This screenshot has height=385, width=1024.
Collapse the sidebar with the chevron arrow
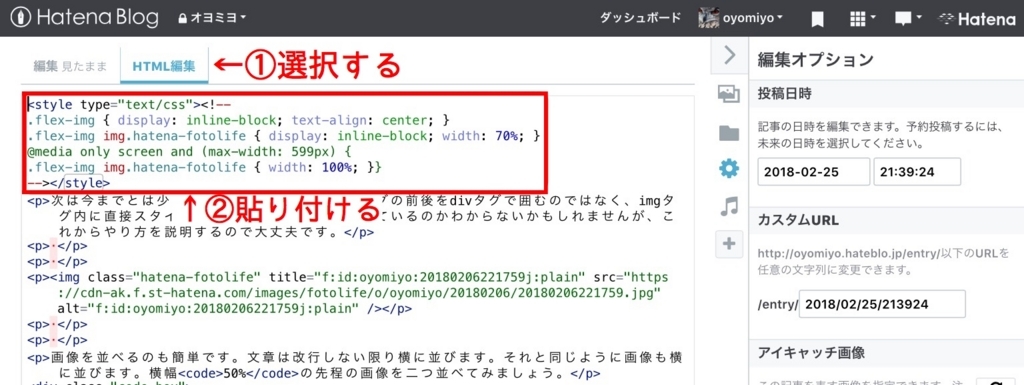[x=729, y=55]
